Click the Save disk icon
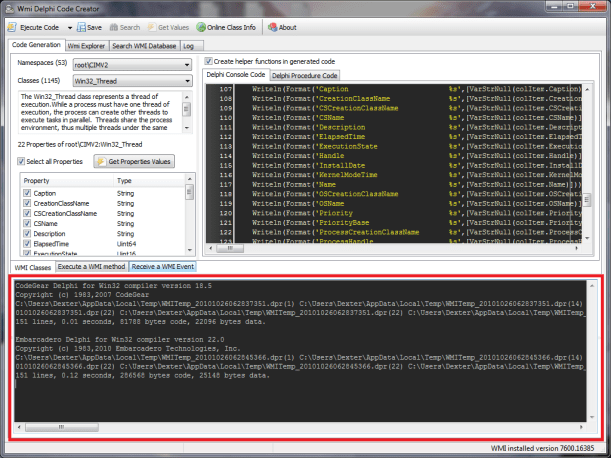The image size is (611, 458). tap(80, 27)
